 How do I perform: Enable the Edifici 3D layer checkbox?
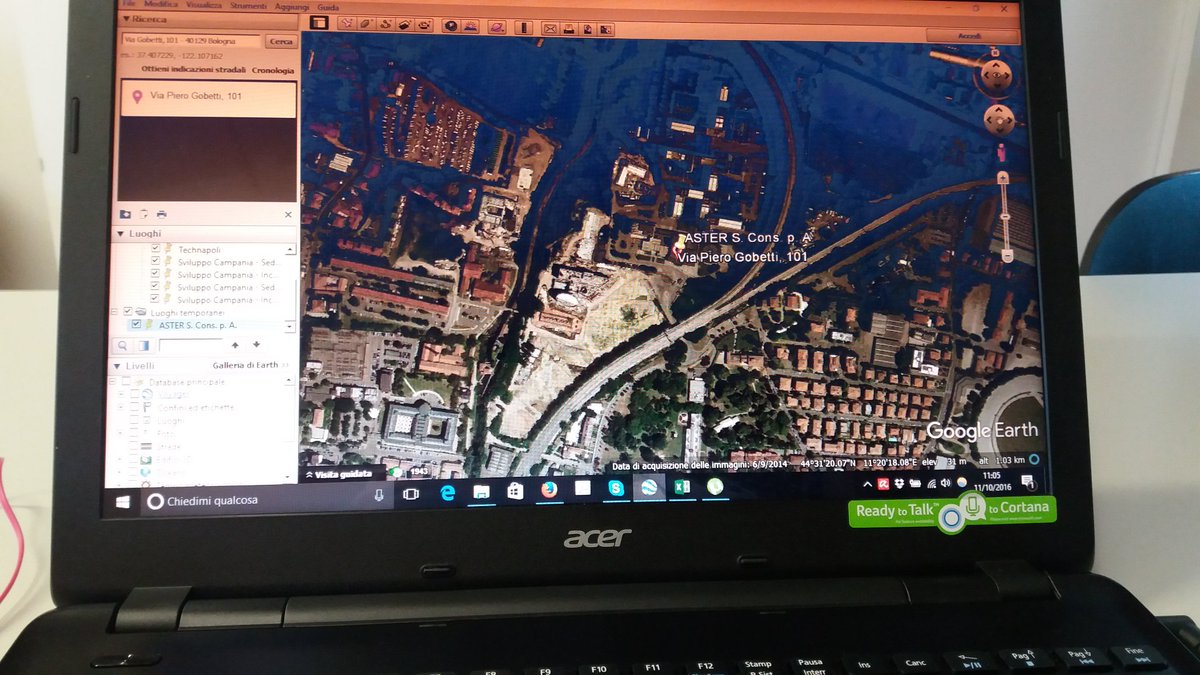[x=134, y=460]
